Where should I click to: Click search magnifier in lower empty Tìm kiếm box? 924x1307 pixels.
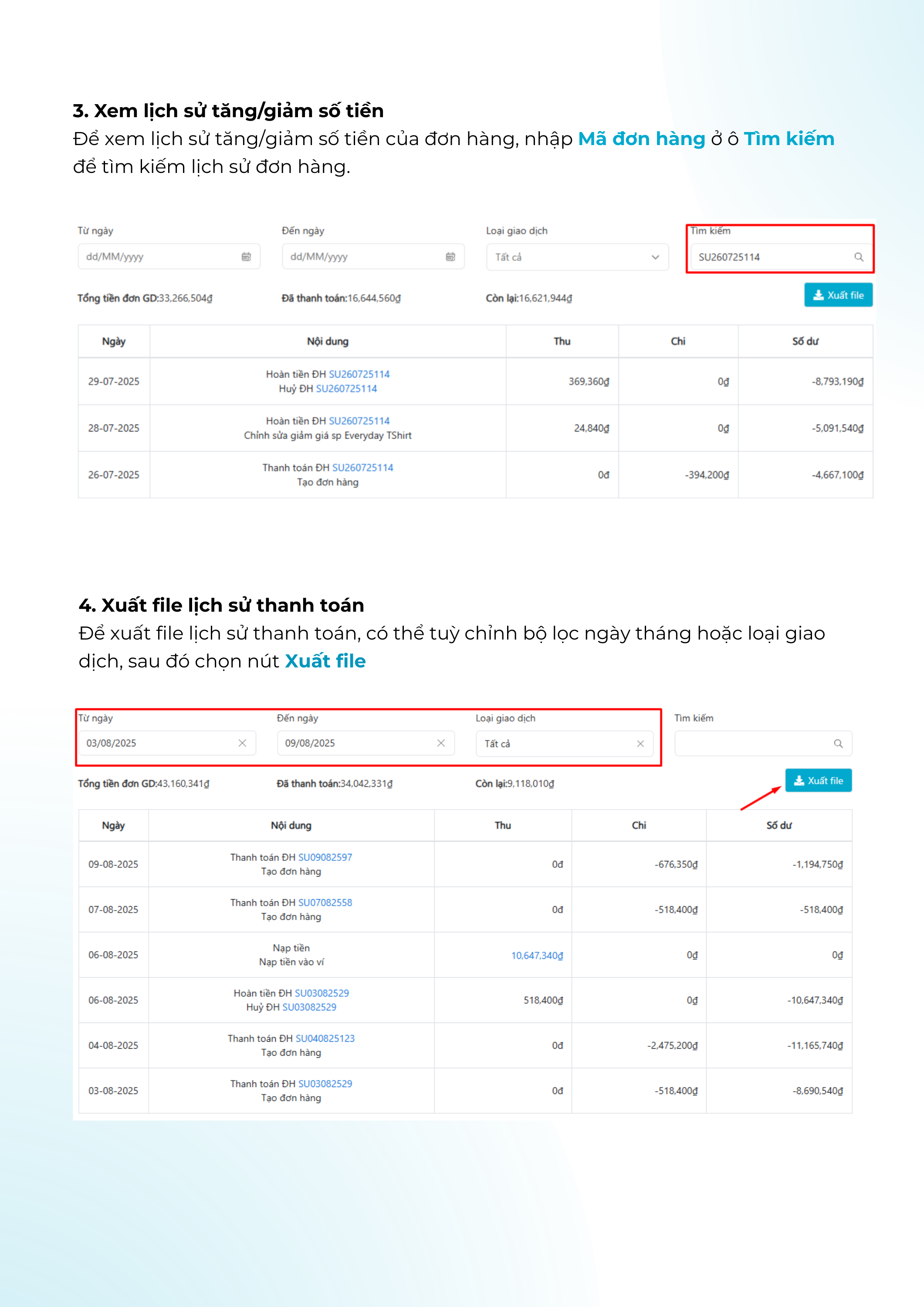(x=838, y=743)
